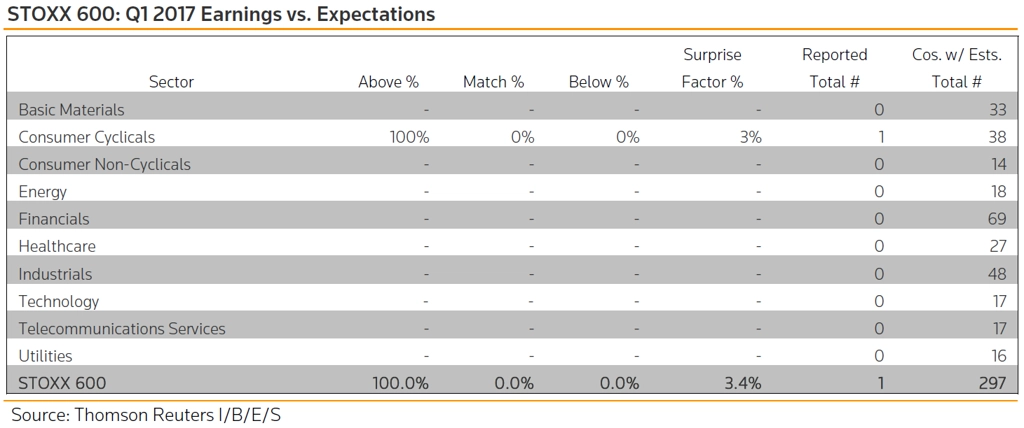The width and height of the screenshot is (1024, 428).
Task: Click the Match % column header
Action: pyautogui.click(x=493, y=82)
